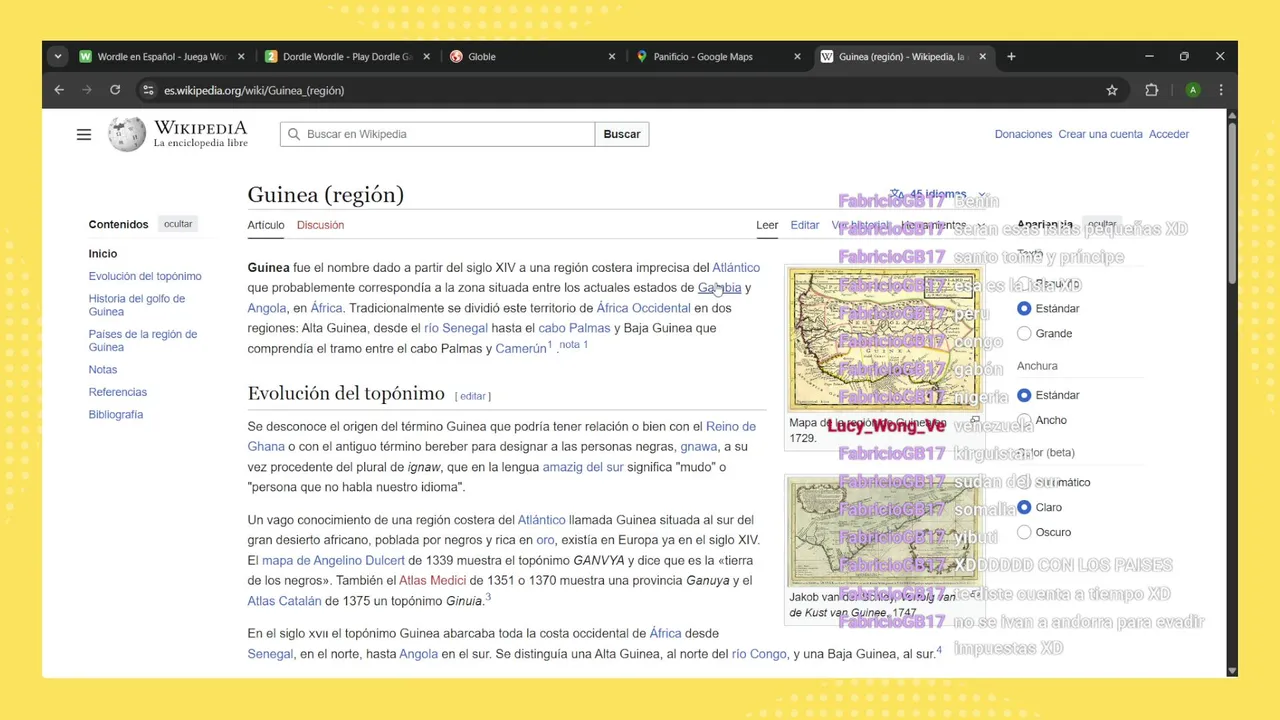Image resolution: width=1280 pixels, height=720 pixels.
Task: Select the Ancho width radio
Action: (1024, 420)
